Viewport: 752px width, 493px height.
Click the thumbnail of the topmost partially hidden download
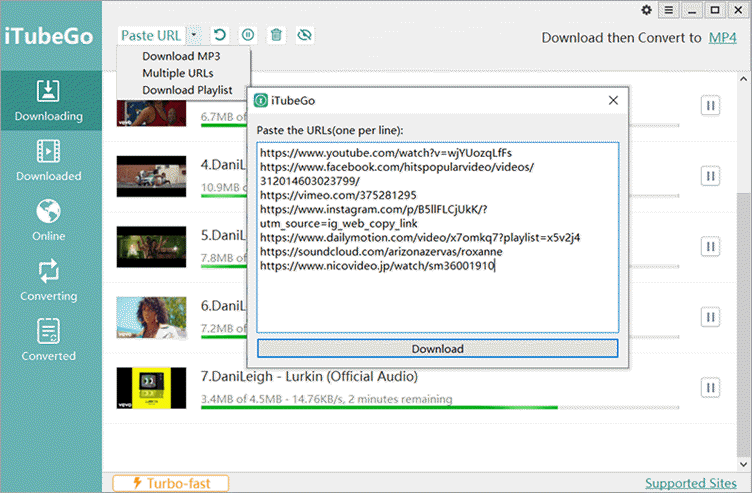pos(152,113)
